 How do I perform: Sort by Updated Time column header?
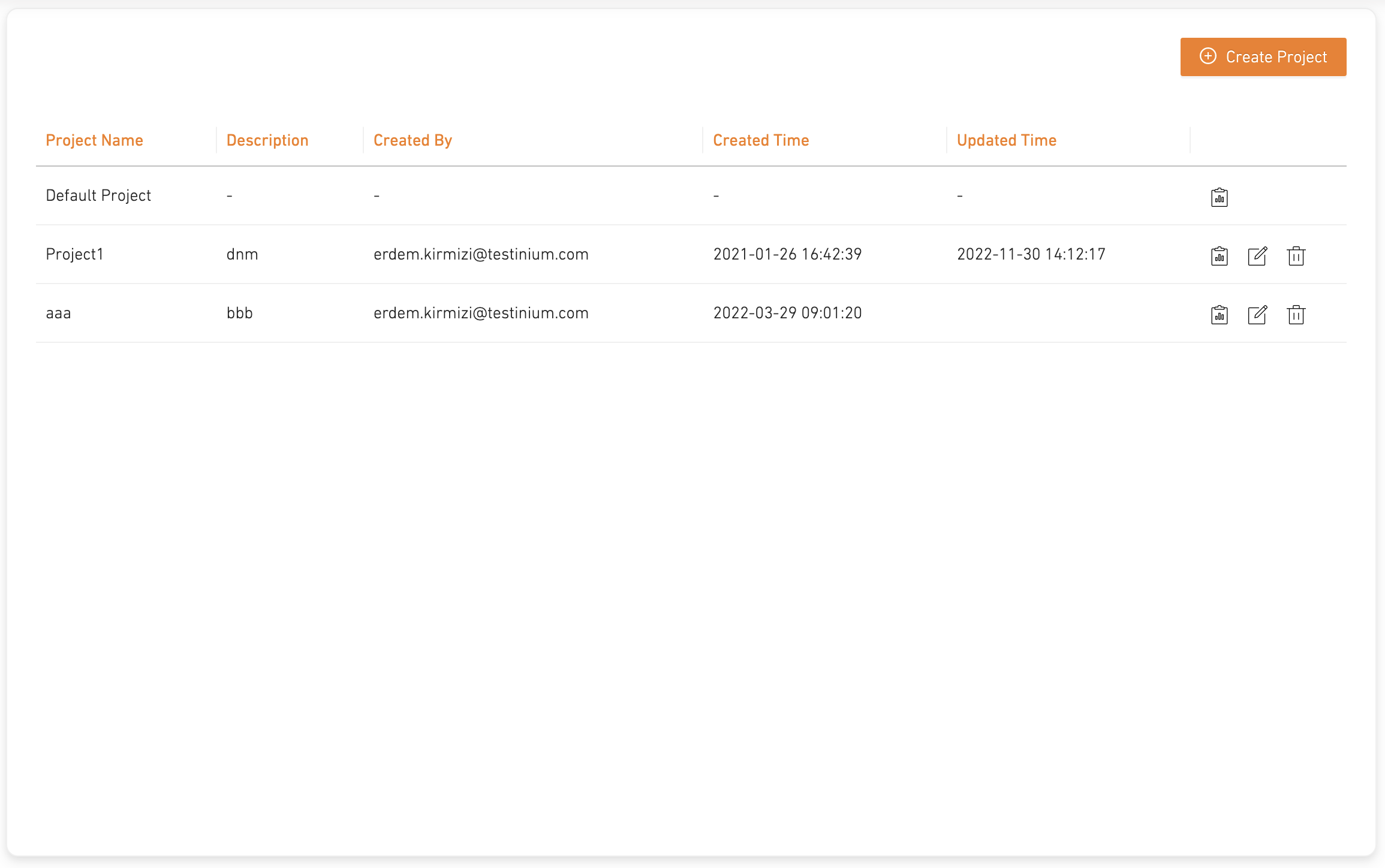pyautogui.click(x=1006, y=140)
